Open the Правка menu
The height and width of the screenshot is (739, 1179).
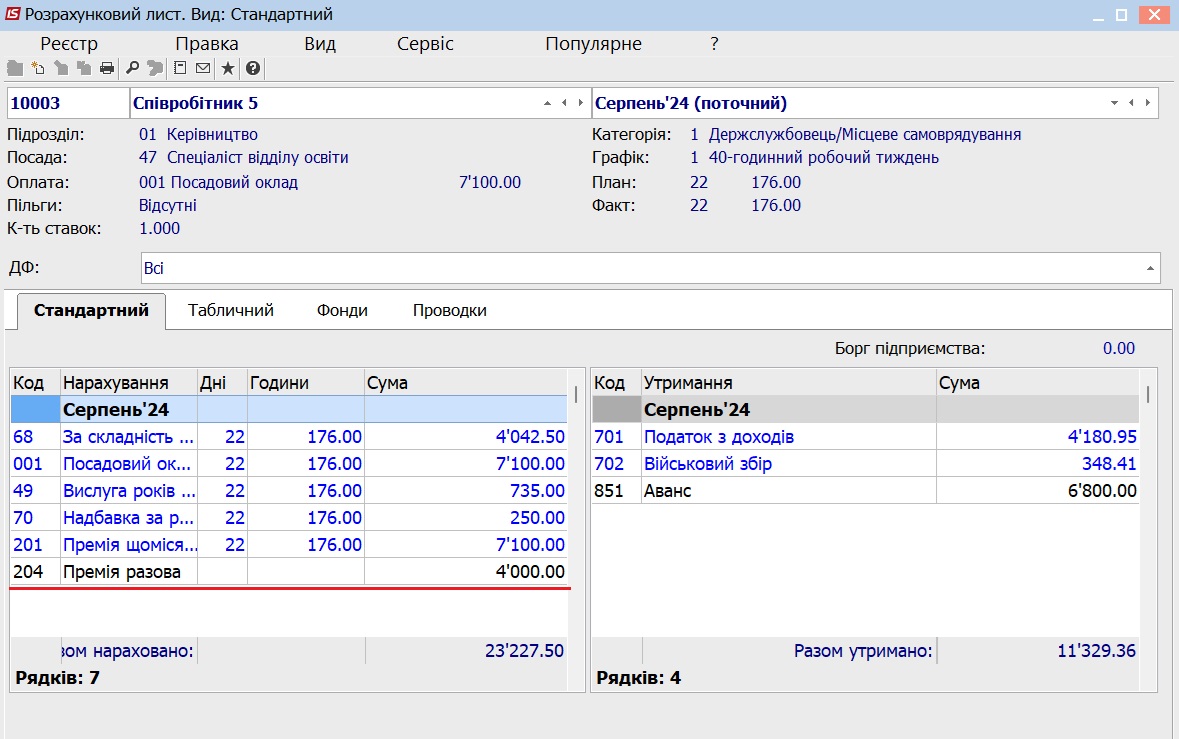pos(207,44)
